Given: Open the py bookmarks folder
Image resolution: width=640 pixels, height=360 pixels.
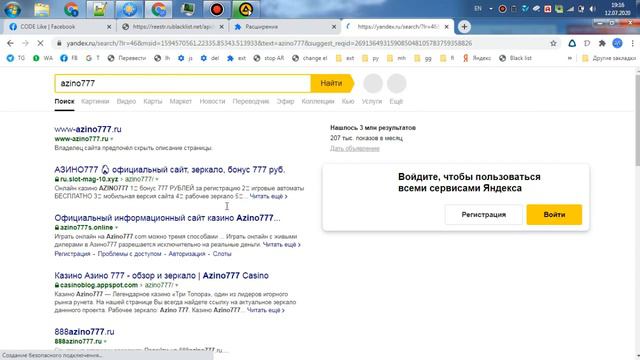Looking at the screenshot, I should [x=371, y=58].
